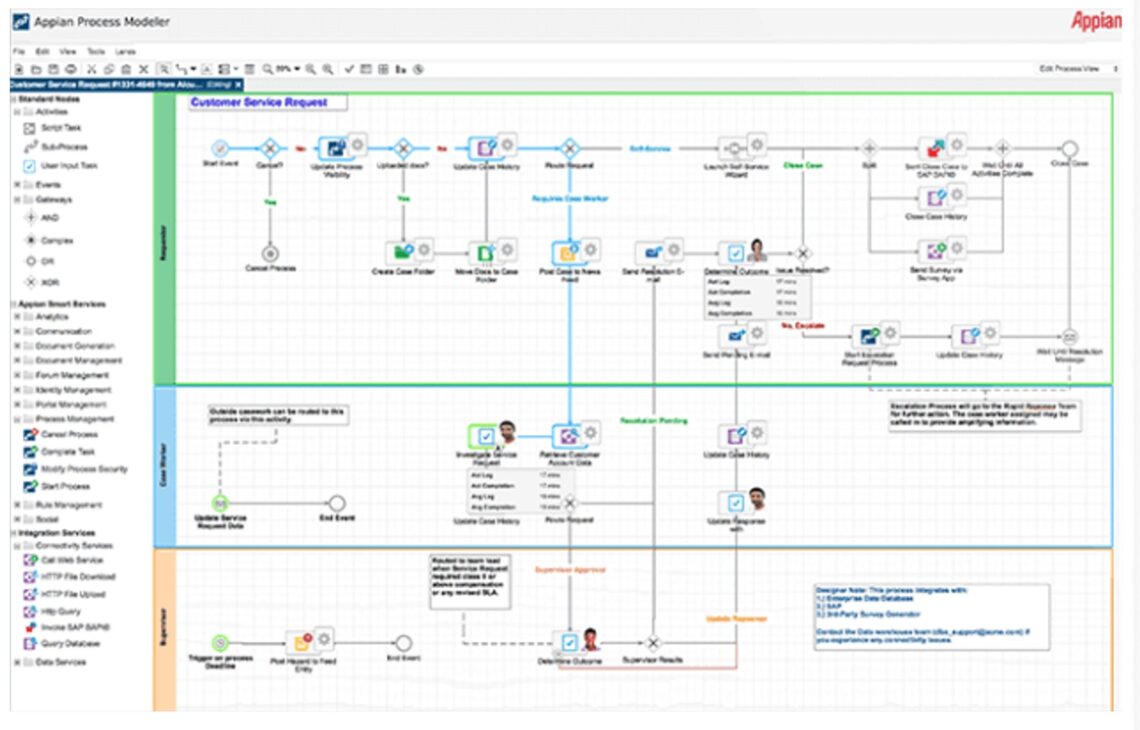
Task: Click the Cancel Process smart service icon
Action: pos(29,435)
